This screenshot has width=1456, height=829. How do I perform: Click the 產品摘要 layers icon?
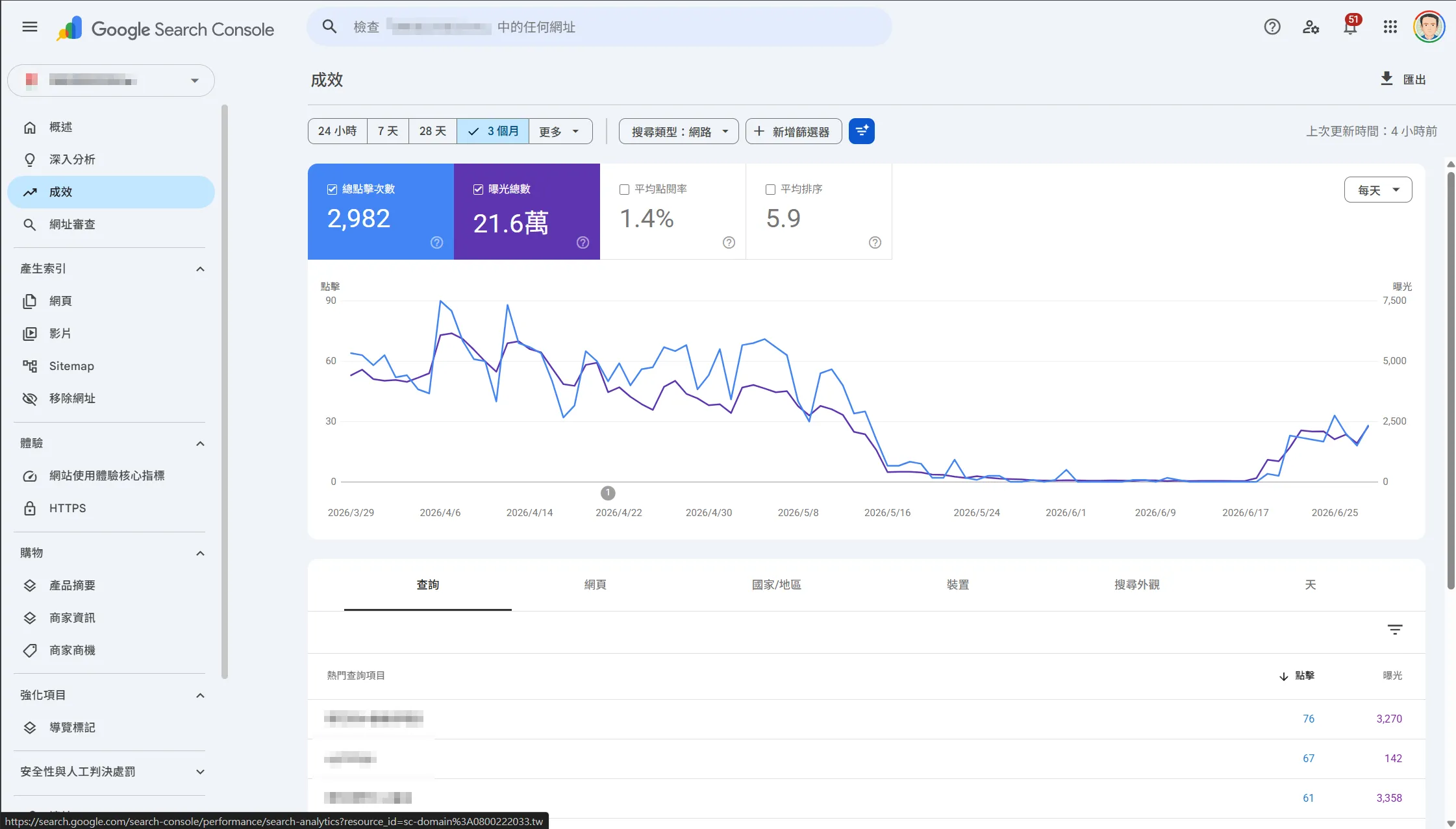click(30, 586)
